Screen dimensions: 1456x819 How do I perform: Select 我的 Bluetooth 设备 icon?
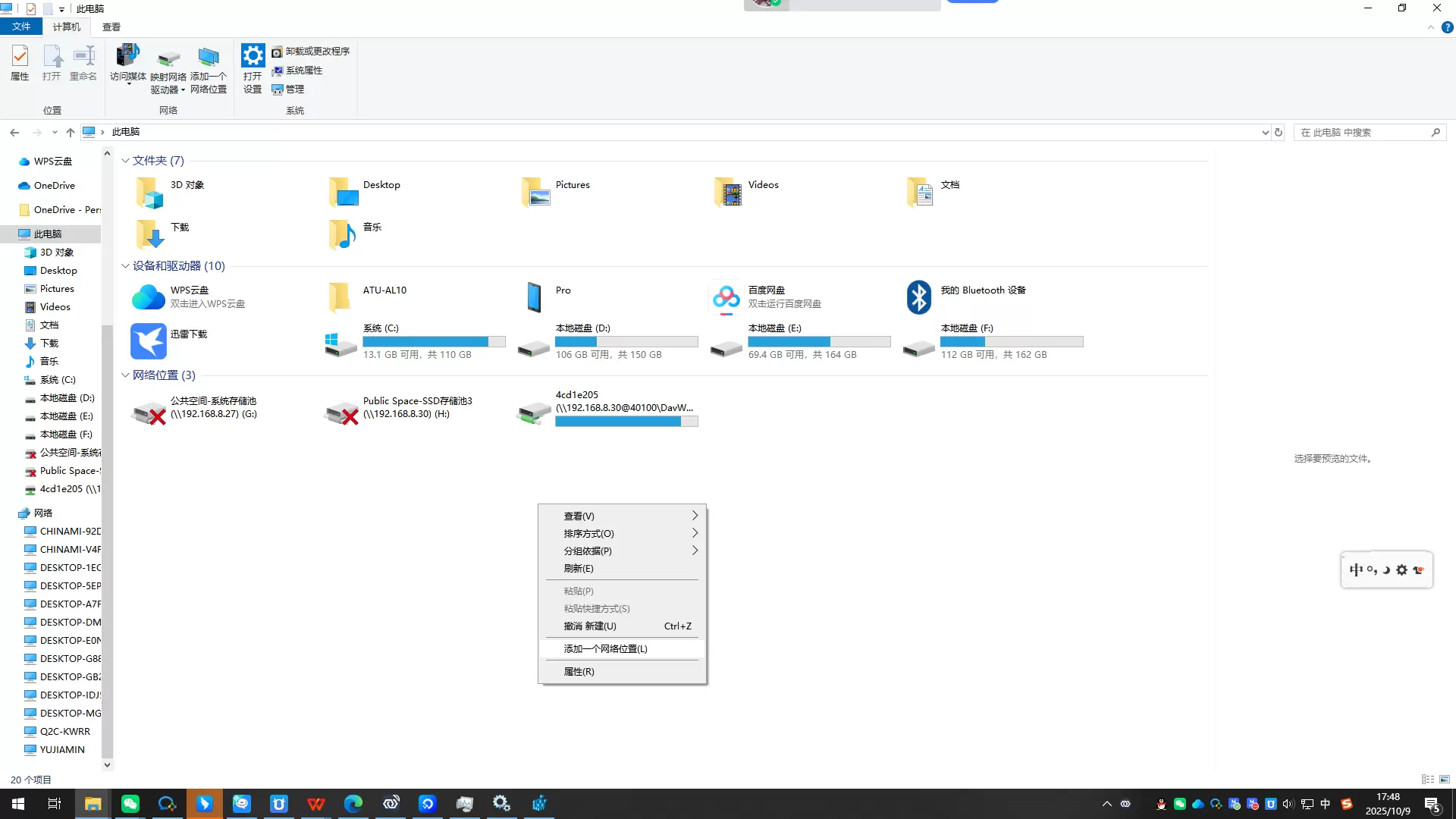click(919, 297)
